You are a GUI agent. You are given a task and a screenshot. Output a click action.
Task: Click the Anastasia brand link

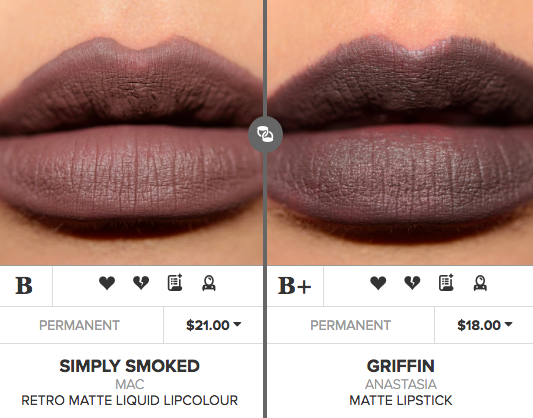click(x=401, y=384)
